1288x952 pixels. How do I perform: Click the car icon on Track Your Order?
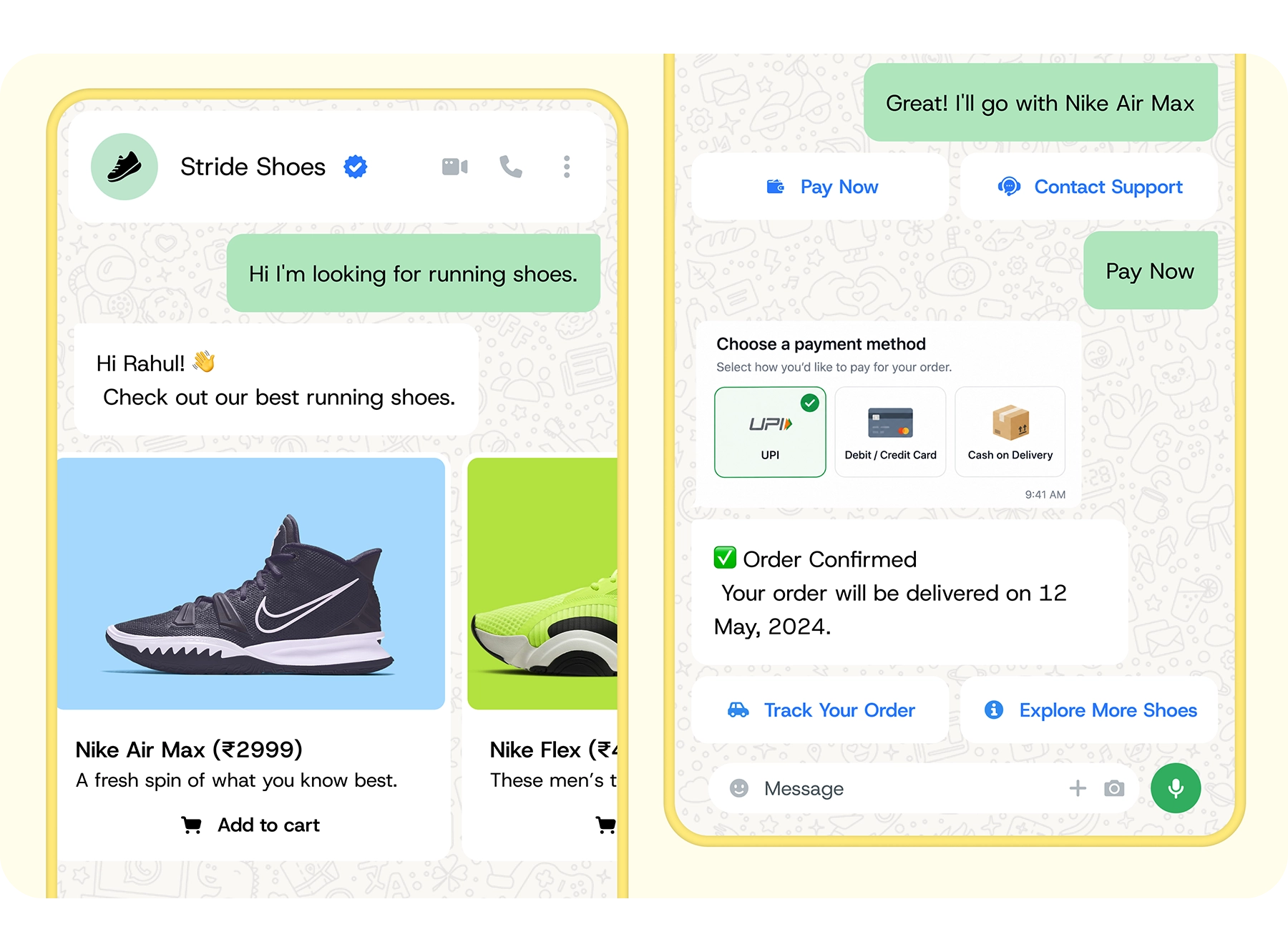[x=738, y=710]
